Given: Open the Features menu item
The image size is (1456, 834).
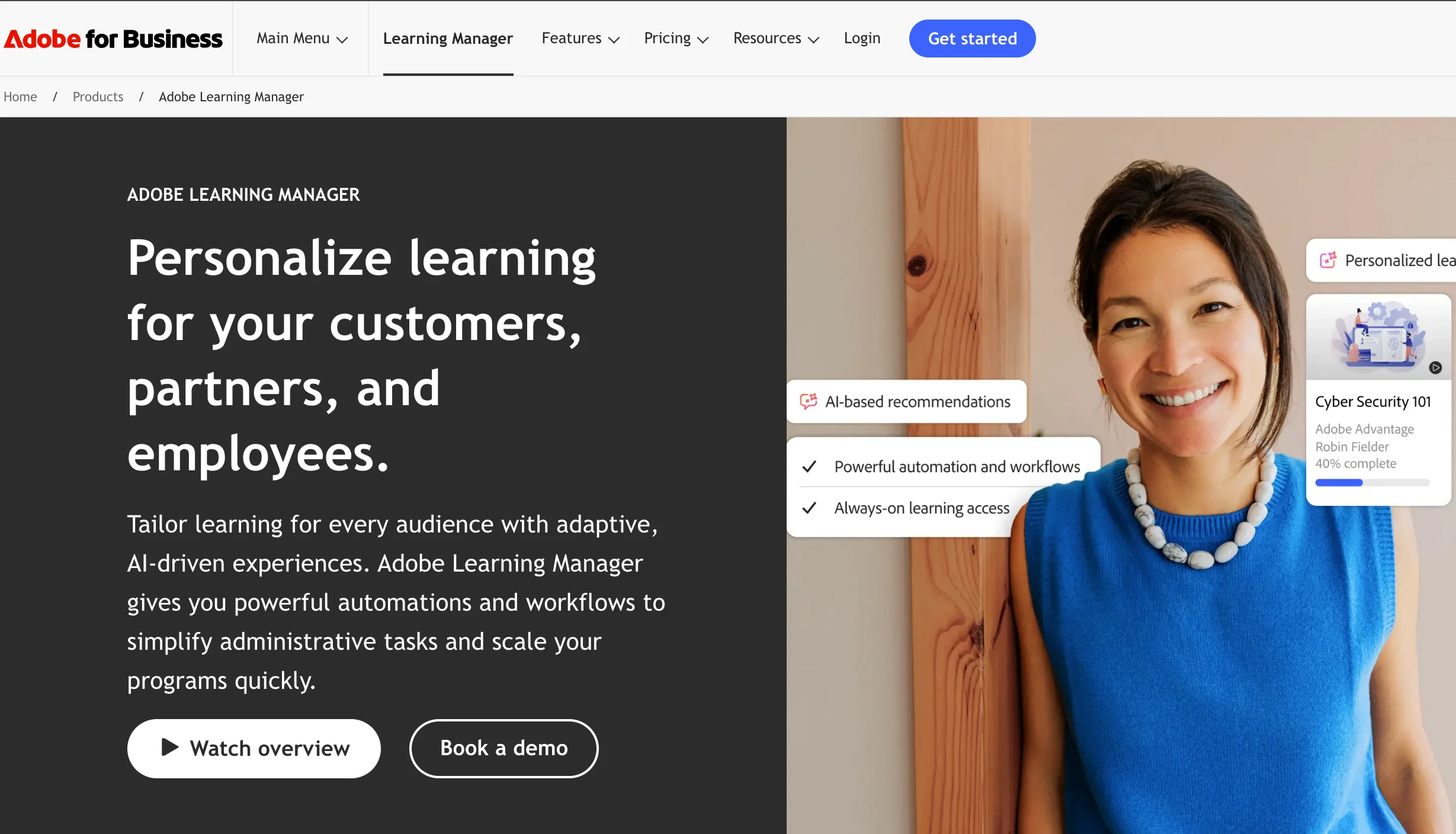Looking at the screenshot, I should click(581, 39).
